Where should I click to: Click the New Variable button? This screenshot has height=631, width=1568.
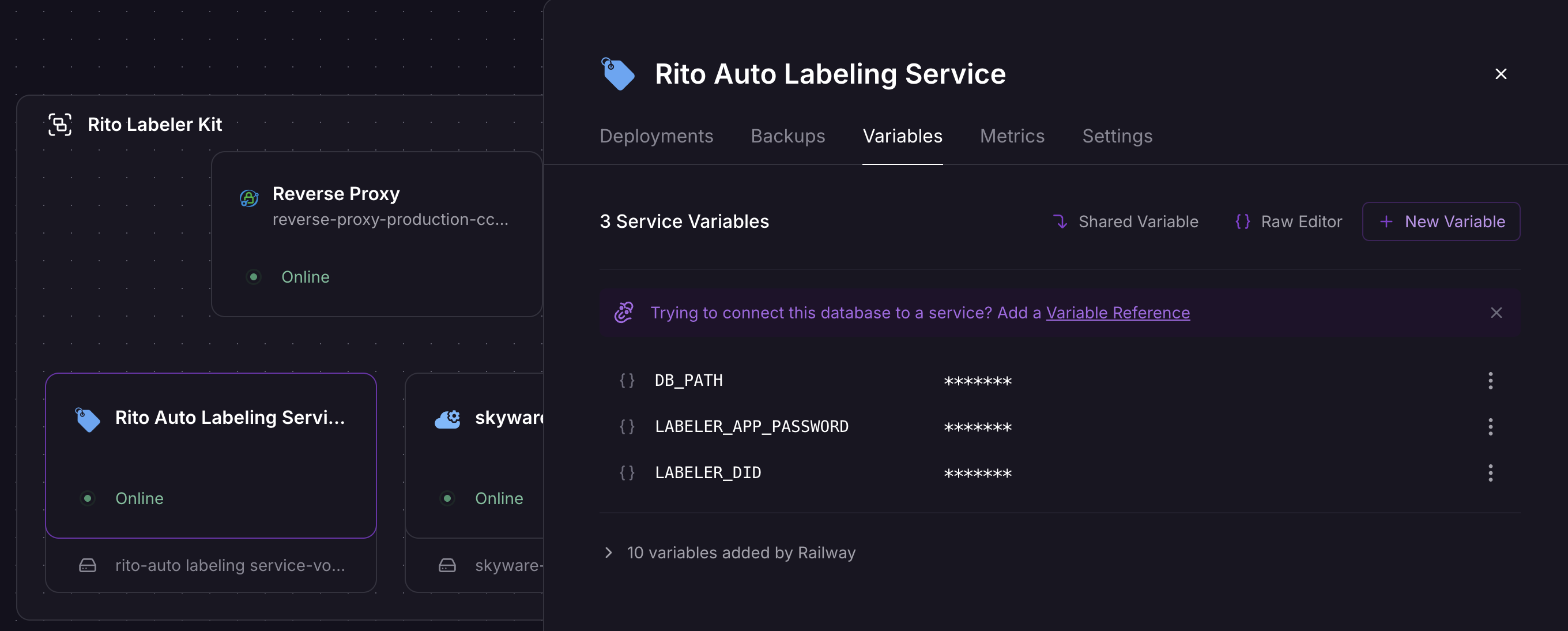point(1441,221)
